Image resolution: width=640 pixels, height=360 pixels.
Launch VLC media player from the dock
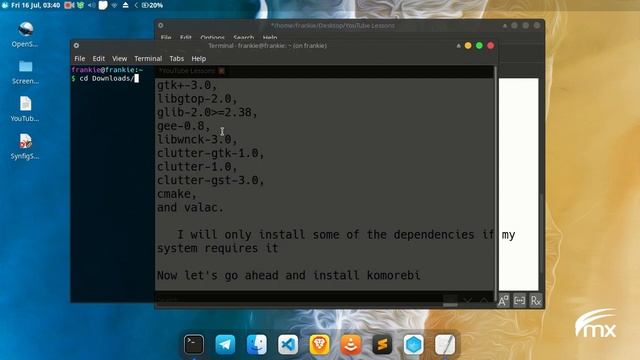(351, 344)
